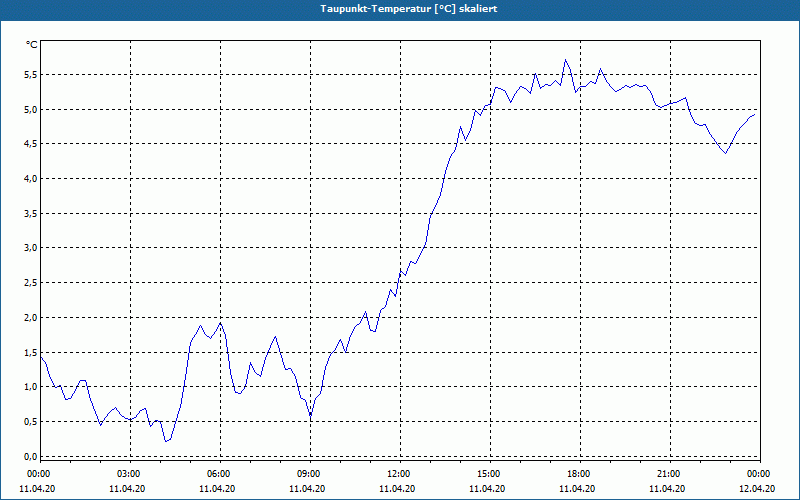The image size is (800, 500).
Task: Click the 4,0 y-axis label
Action: click(x=31, y=179)
